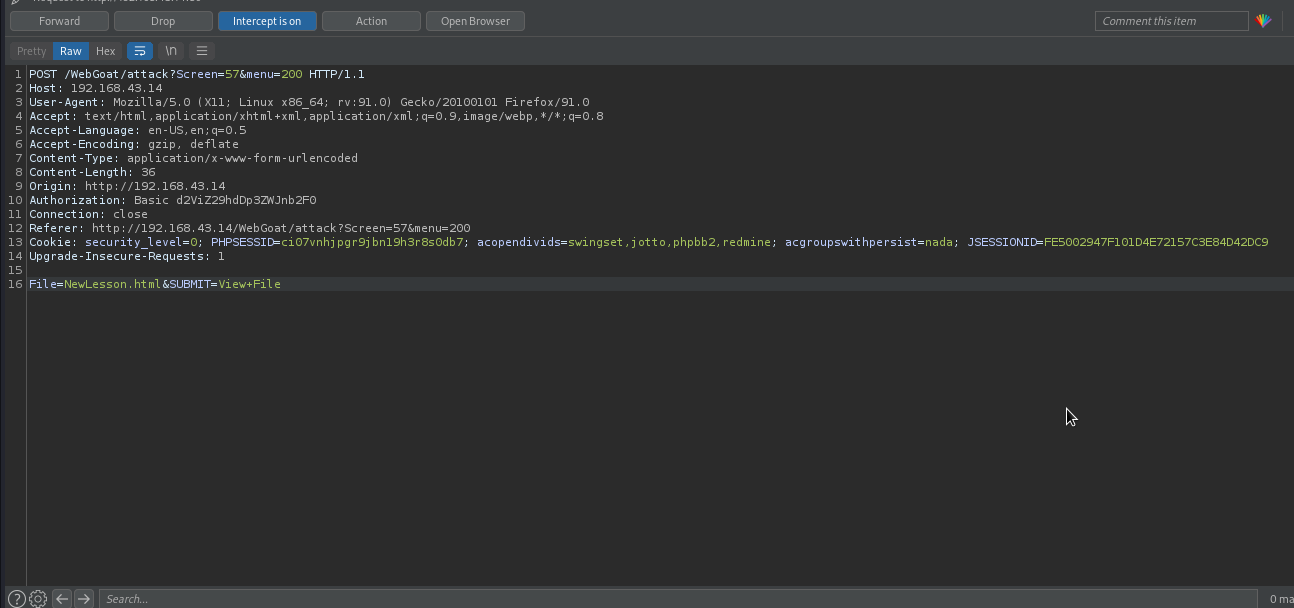Click the View+File SUBMIT value
The image size is (1294, 608).
point(250,284)
